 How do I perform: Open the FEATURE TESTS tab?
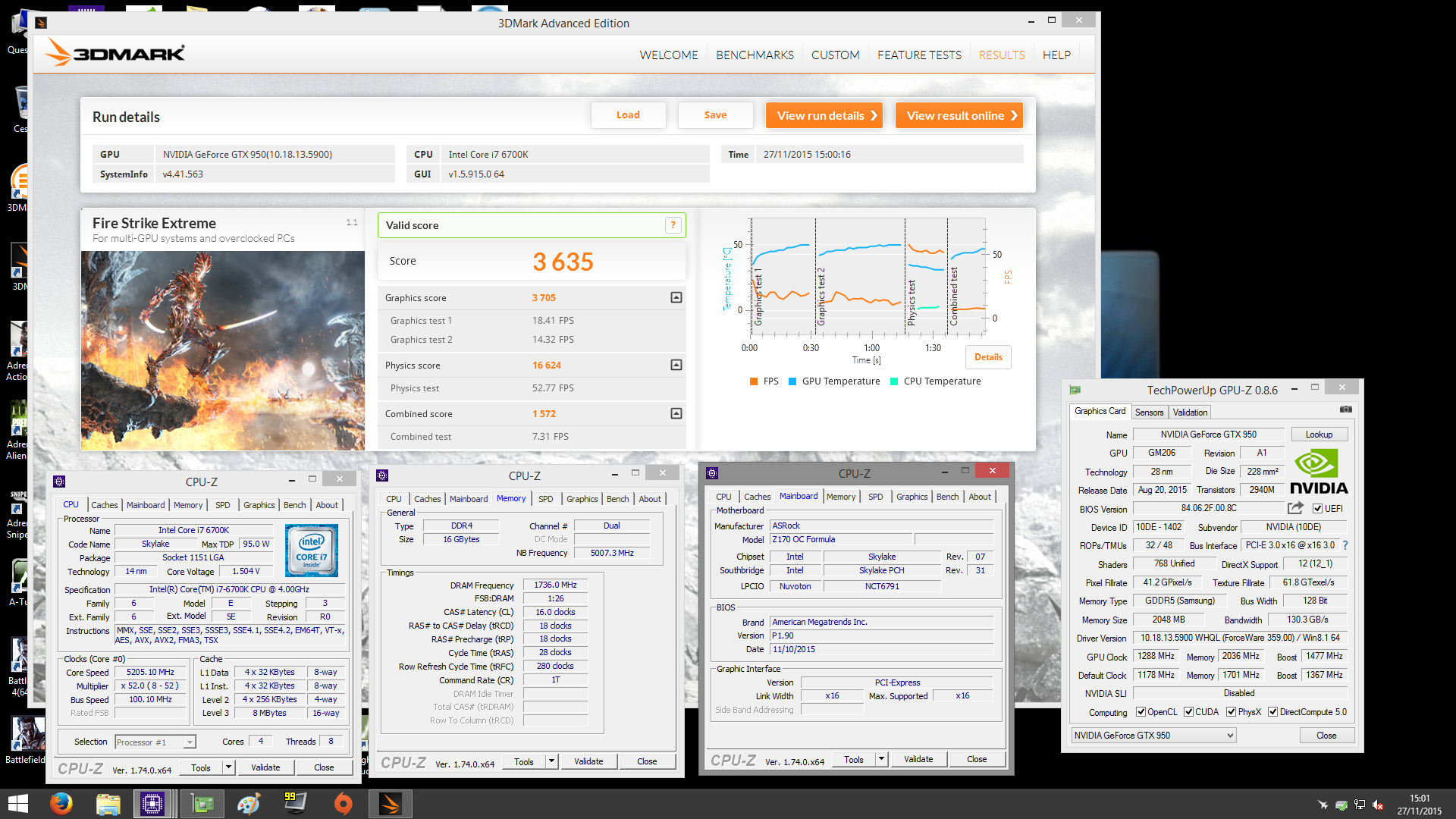pyautogui.click(x=919, y=55)
